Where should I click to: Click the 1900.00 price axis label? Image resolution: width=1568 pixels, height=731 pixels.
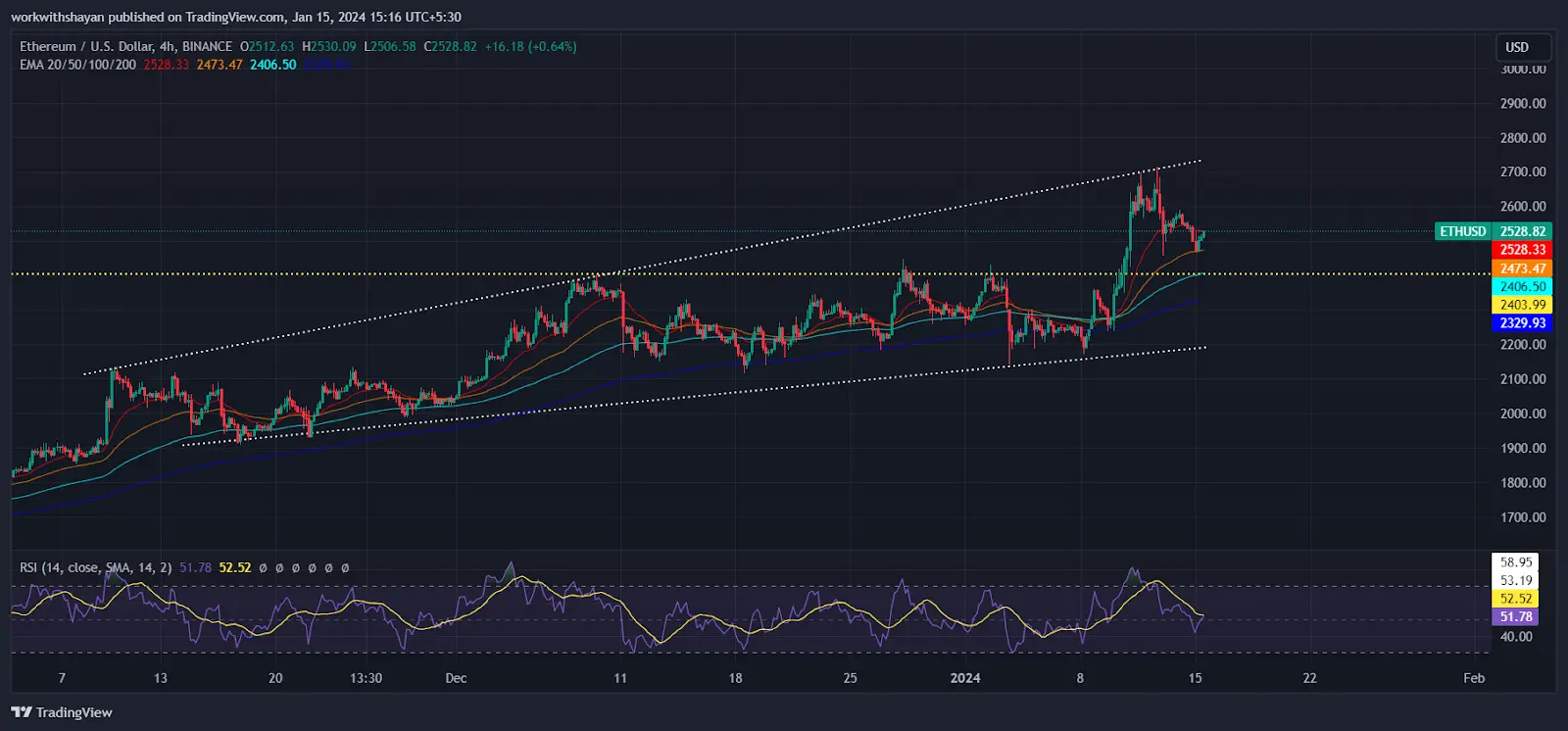(x=1523, y=448)
